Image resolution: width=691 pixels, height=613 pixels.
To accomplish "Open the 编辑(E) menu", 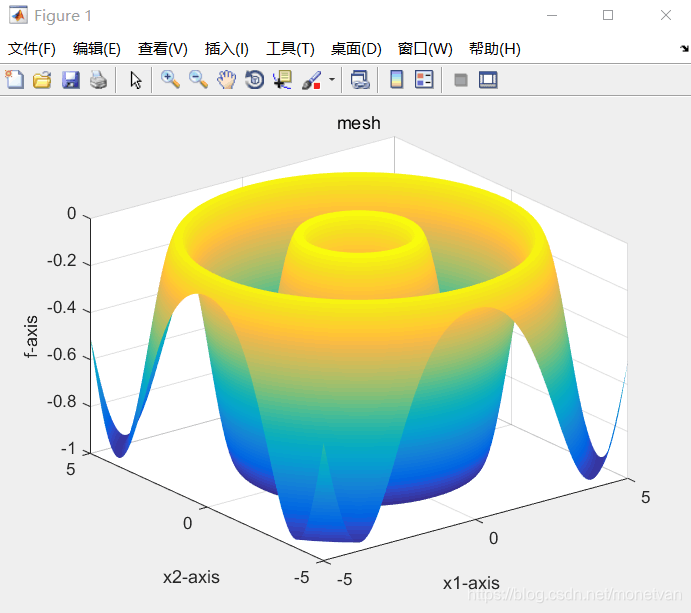I will pos(97,48).
